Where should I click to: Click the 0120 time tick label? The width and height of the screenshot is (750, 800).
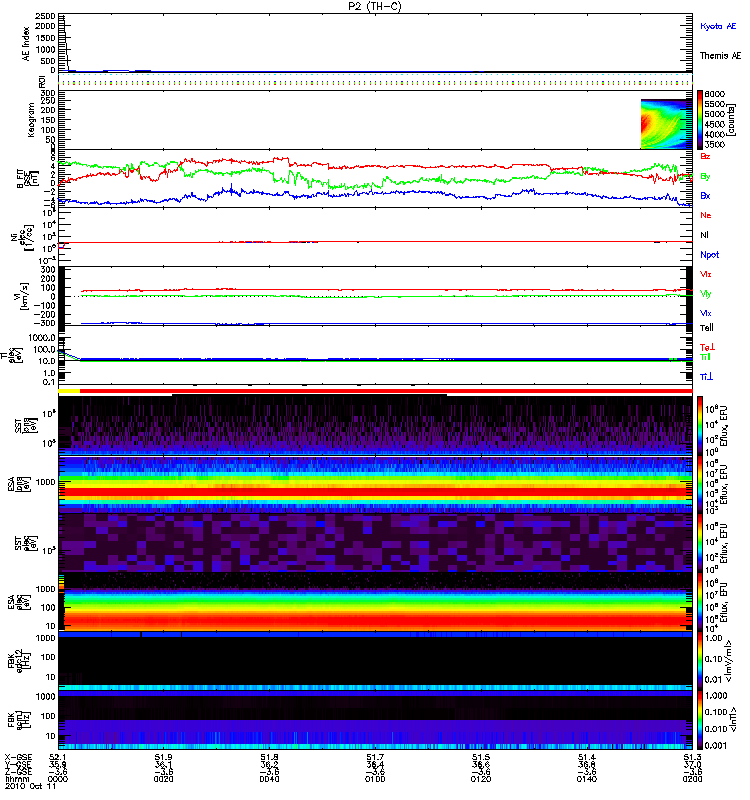coord(481,779)
